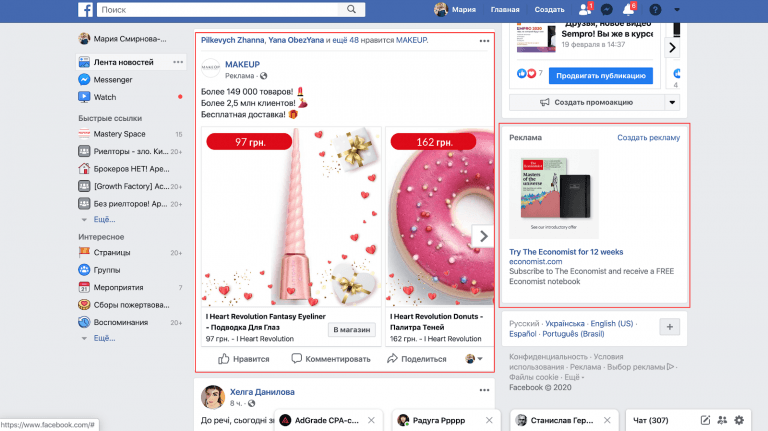Click the Facebook logo icon
Screen dimensions: 768x431
(85, 9)
